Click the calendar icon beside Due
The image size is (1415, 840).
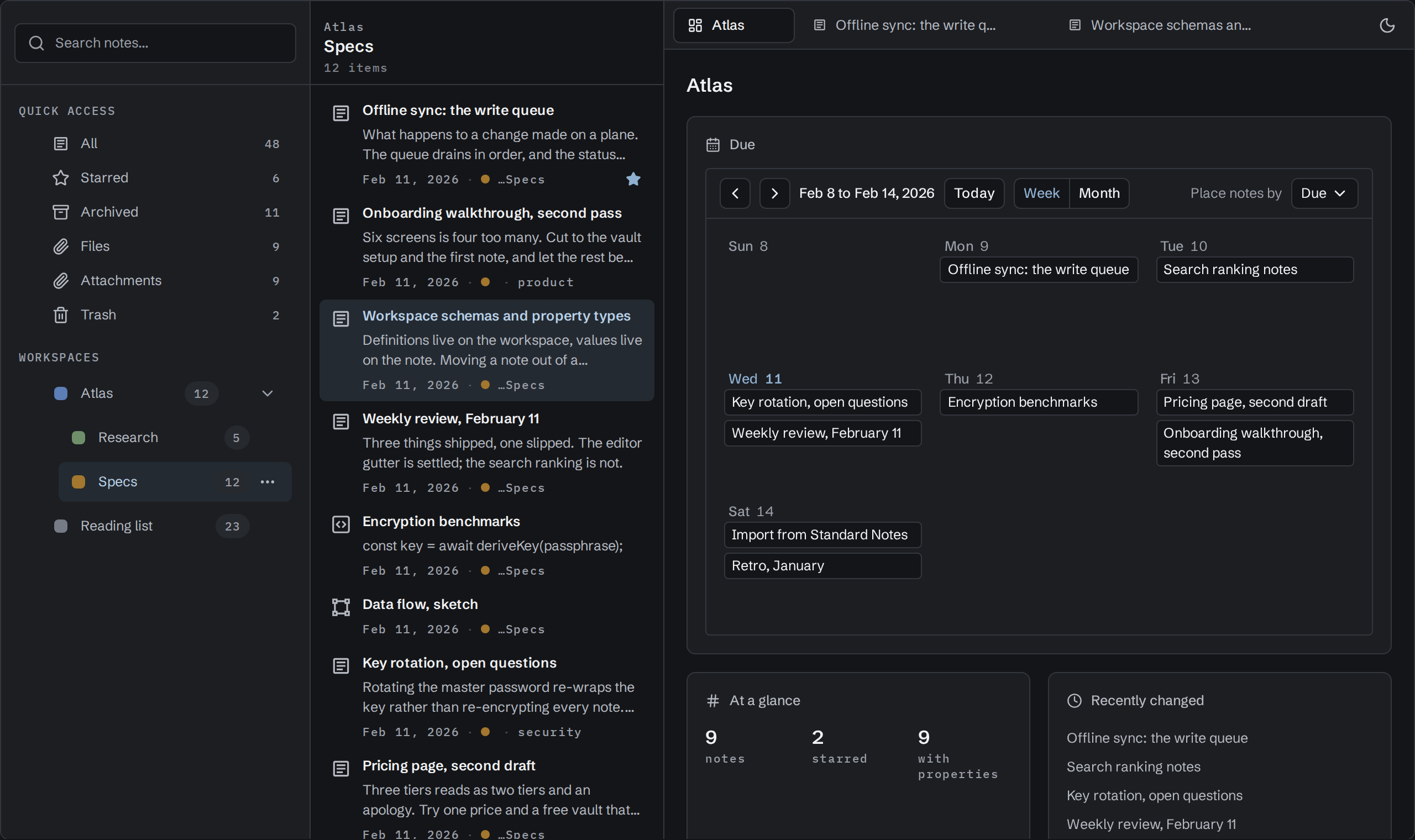coord(712,145)
